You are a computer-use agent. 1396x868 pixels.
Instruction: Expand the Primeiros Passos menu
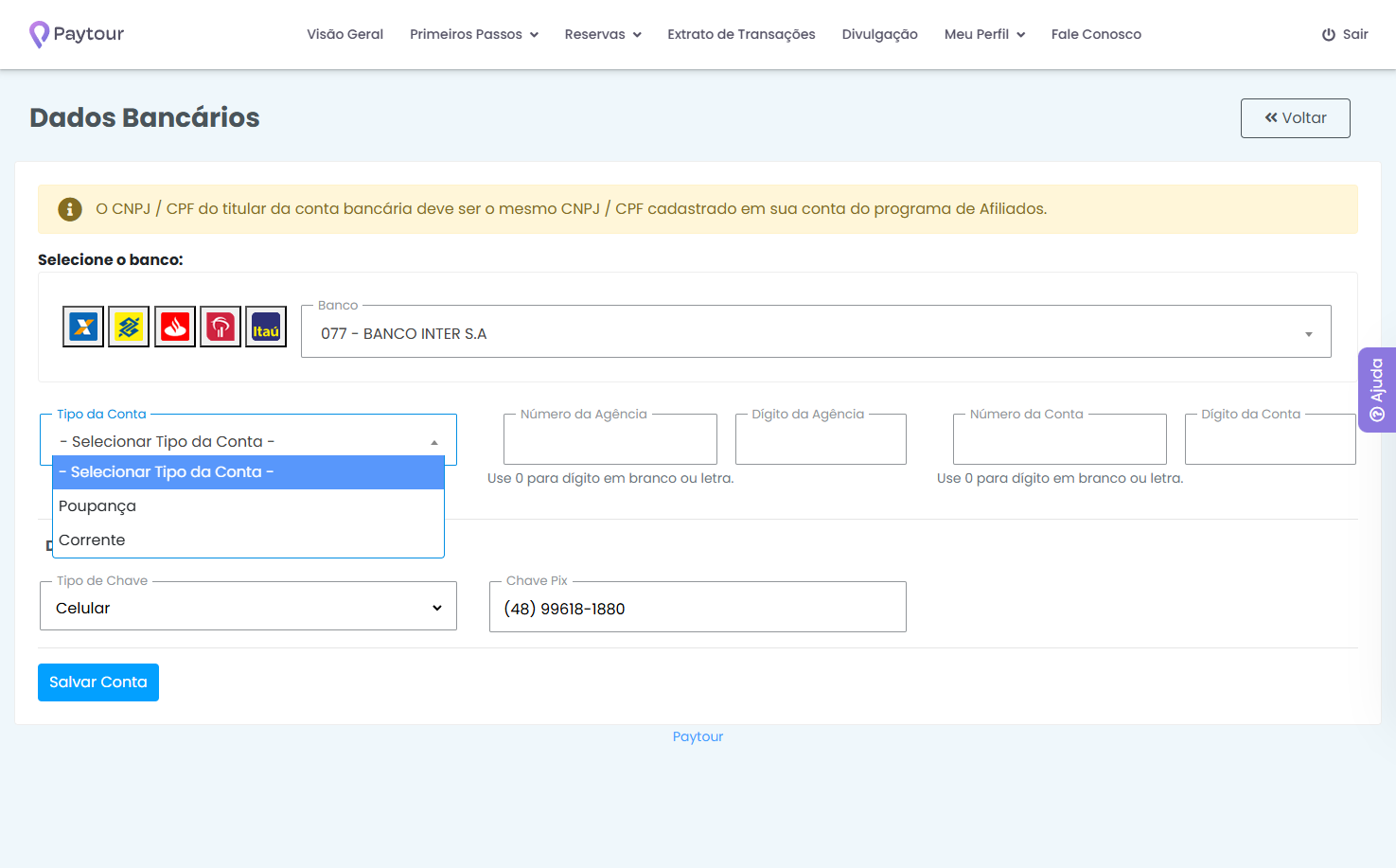pyautogui.click(x=474, y=34)
